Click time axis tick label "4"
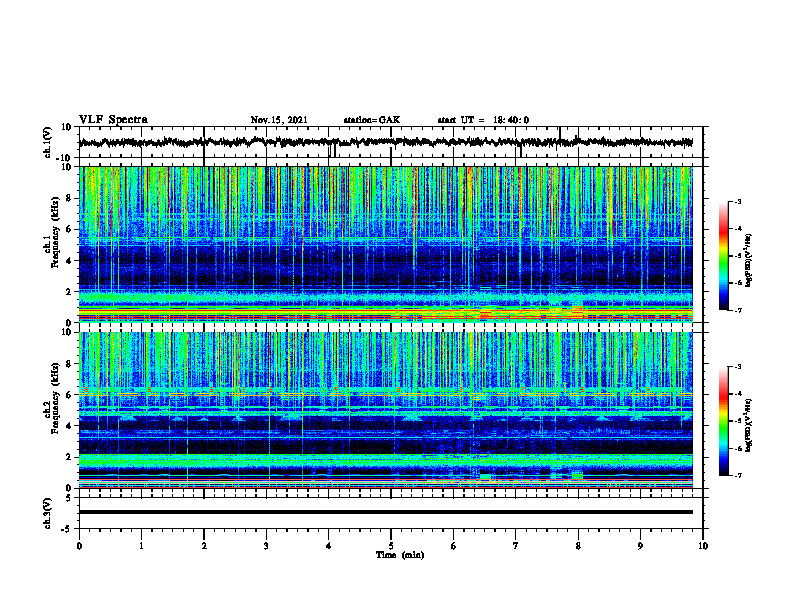 [x=329, y=546]
